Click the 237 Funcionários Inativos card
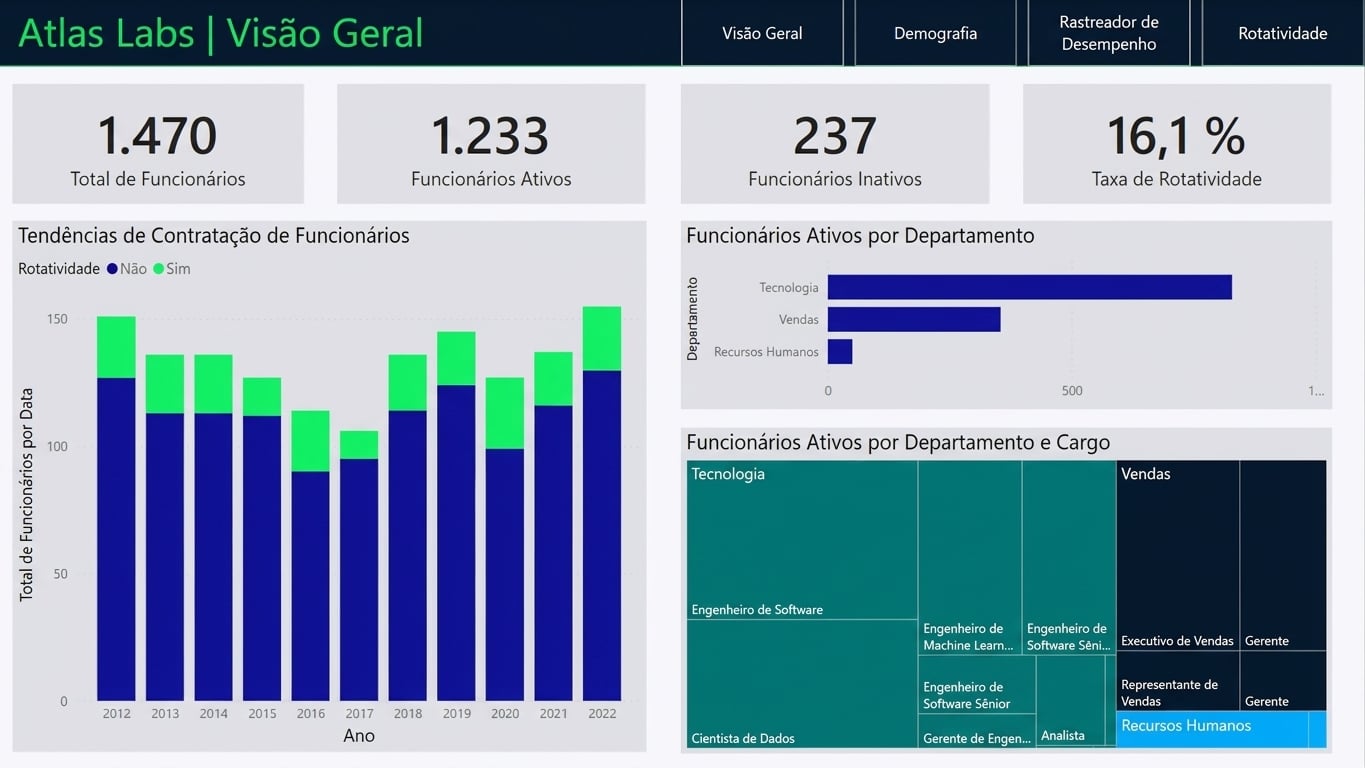Viewport: 1365px width, 768px height. click(x=835, y=144)
